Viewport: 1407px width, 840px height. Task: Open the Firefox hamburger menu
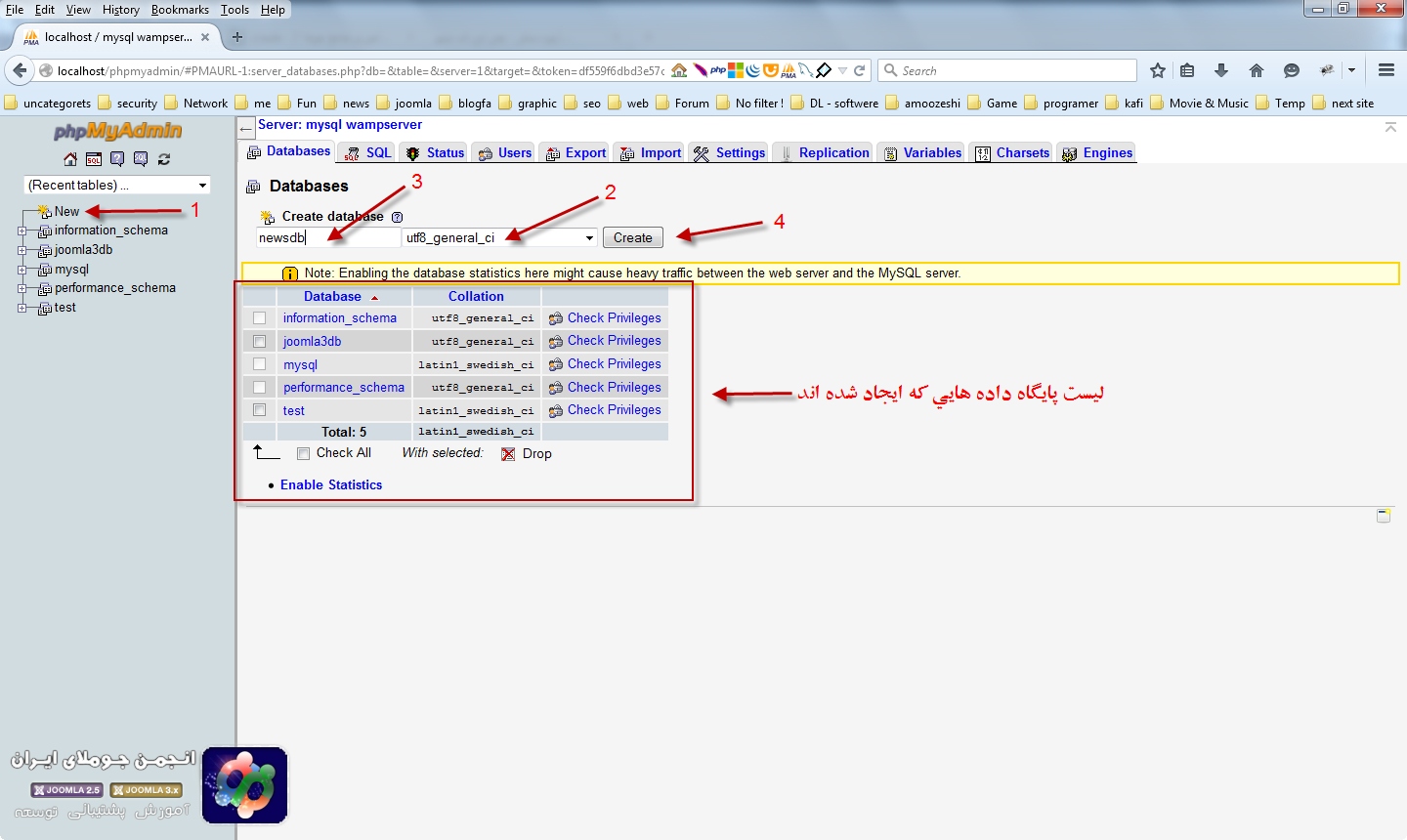point(1386,70)
